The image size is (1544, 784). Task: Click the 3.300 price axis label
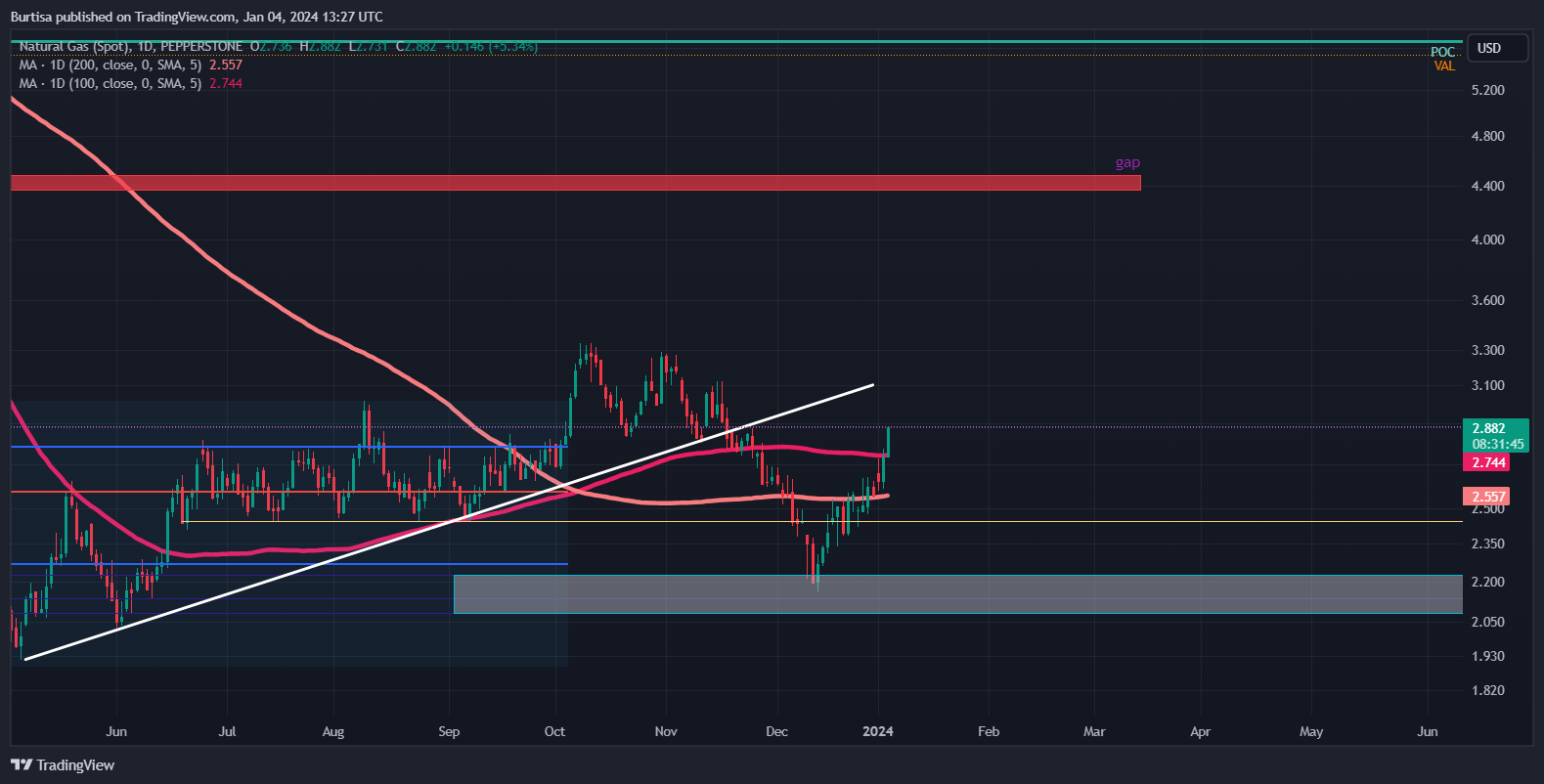(x=1487, y=350)
